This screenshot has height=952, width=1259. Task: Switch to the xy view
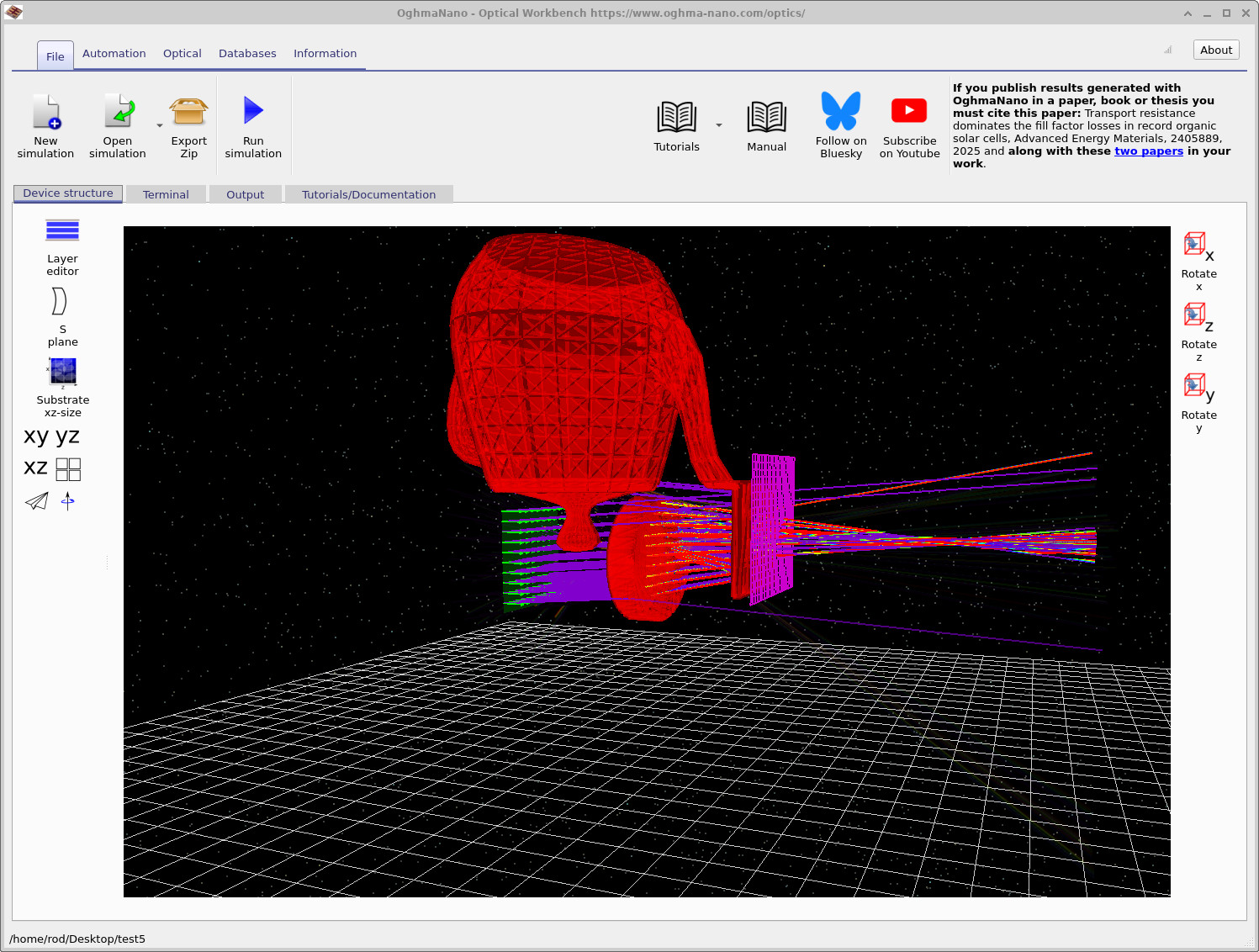(35, 436)
